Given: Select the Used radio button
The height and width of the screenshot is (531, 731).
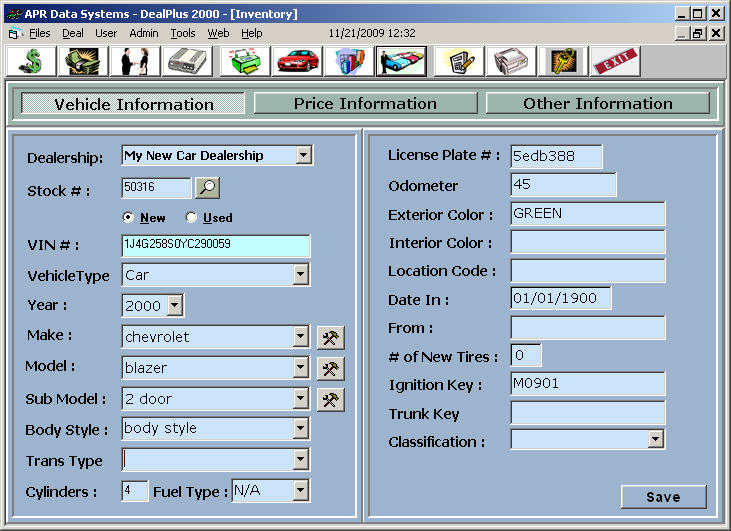Looking at the screenshot, I should click(x=191, y=217).
